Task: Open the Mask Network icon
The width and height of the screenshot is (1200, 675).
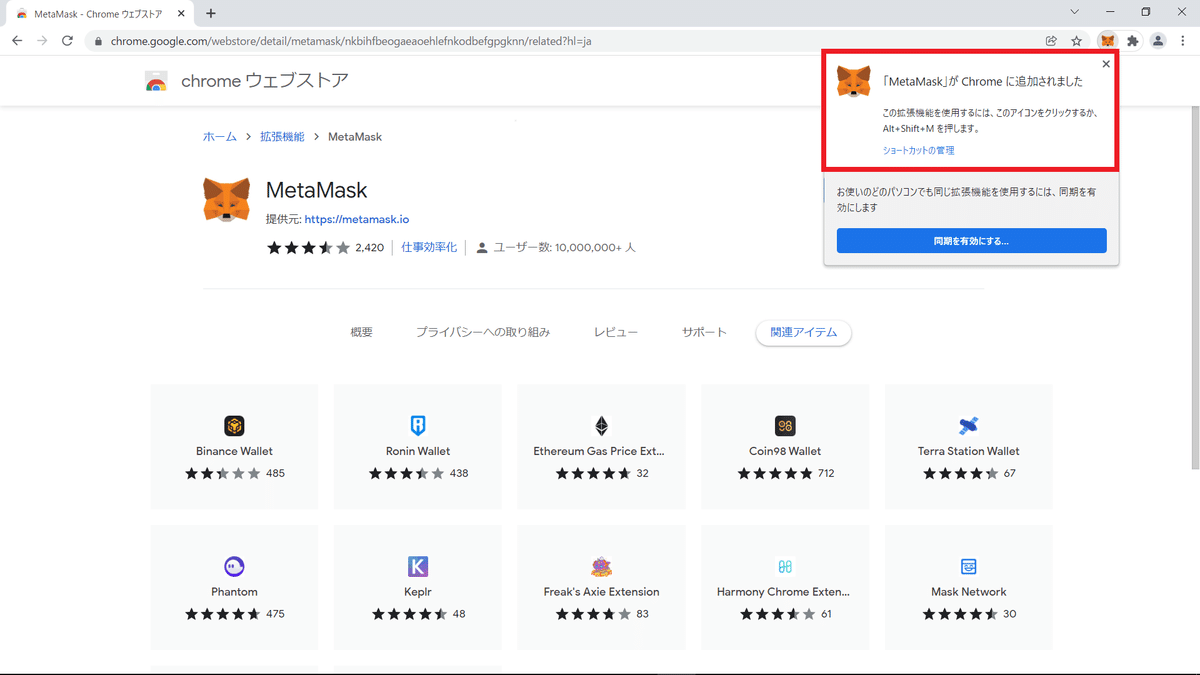Action: click(968, 567)
